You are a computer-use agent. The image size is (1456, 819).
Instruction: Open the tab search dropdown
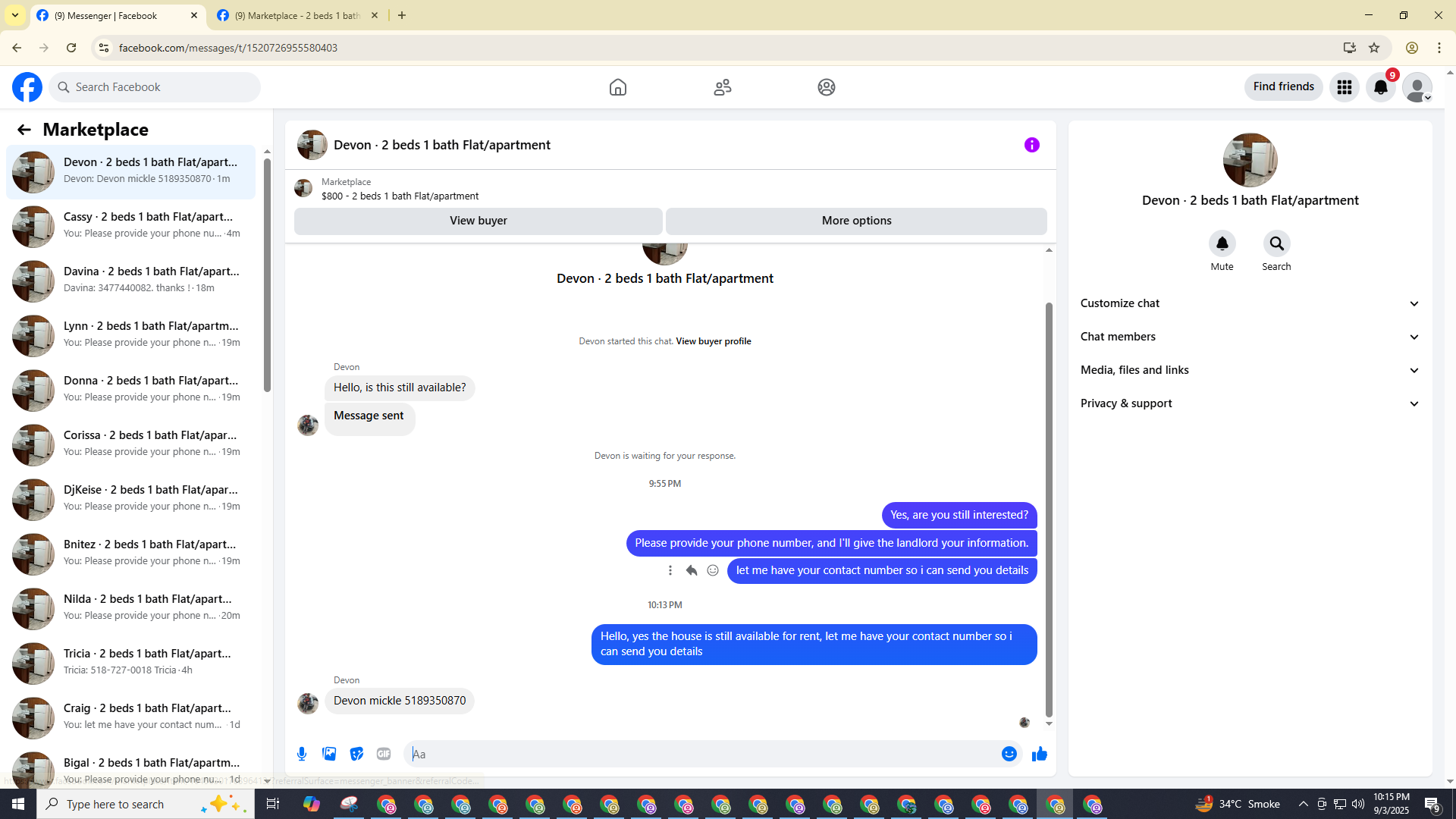(x=15, y=15)
